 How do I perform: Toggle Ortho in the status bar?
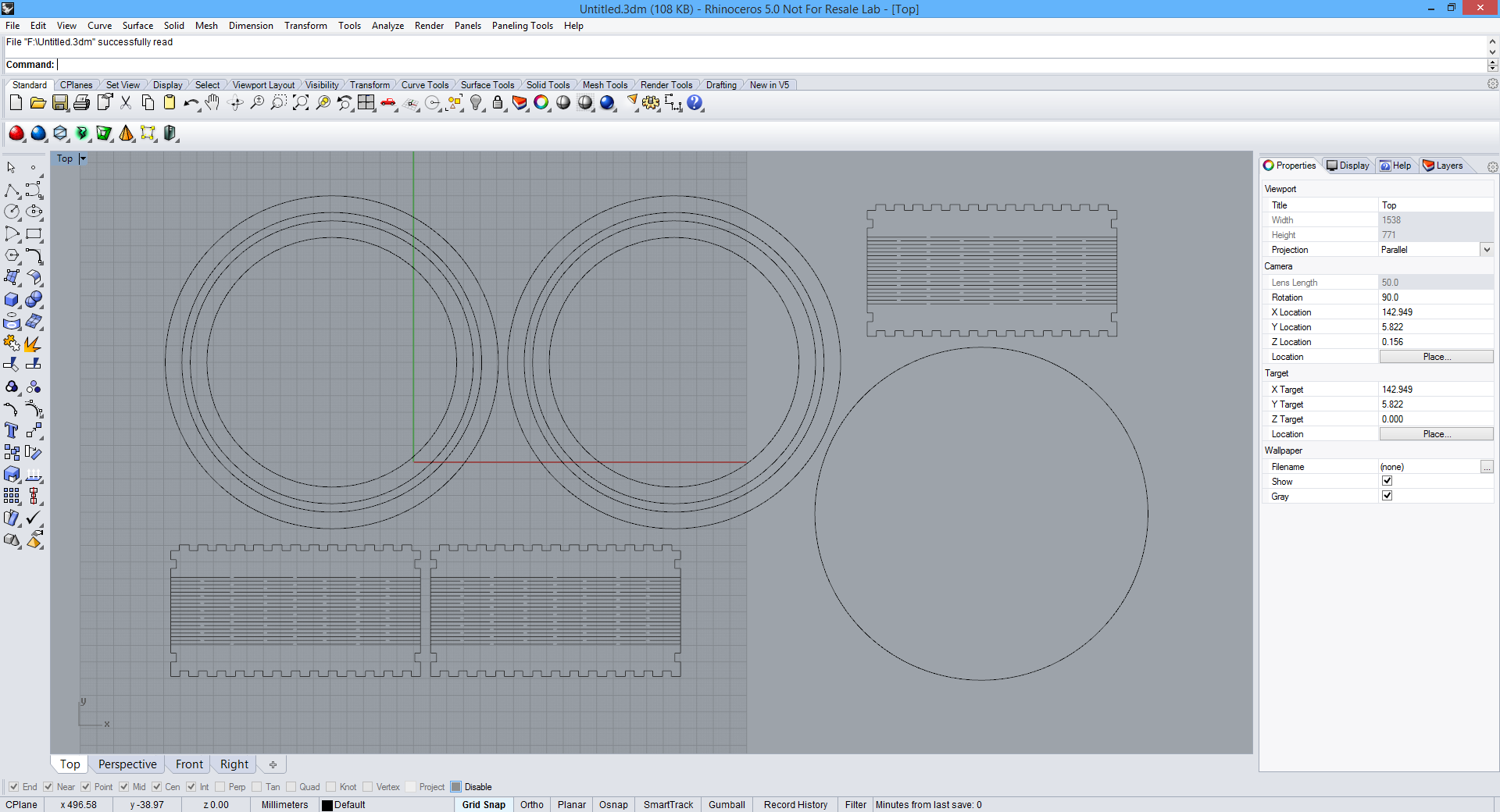pyautogui.click(x=531, y=805)
